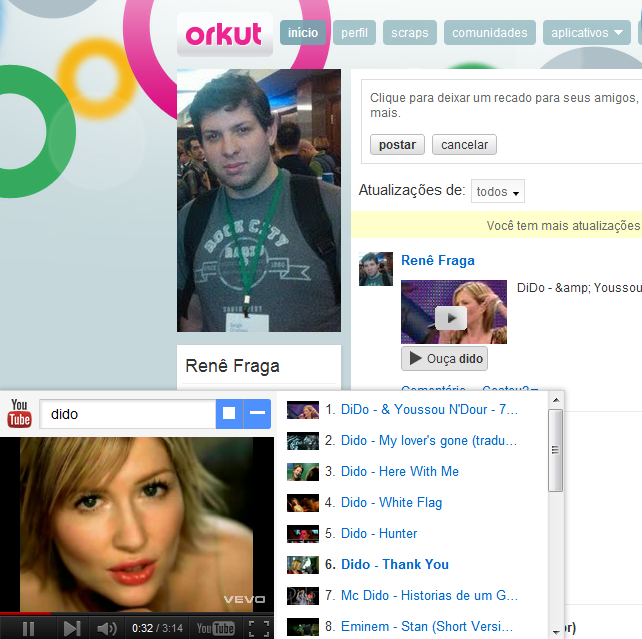This screenshot has height=639, width=642.
Task: Click results list scroll down arrow
Action: (556, 632)
